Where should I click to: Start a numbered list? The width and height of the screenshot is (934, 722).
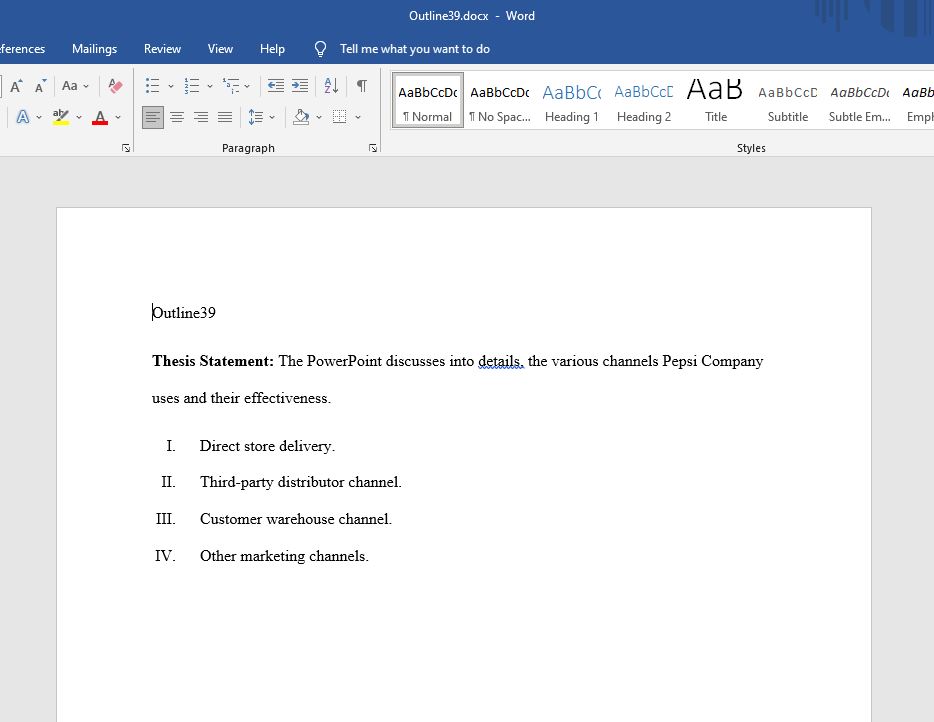192,86
